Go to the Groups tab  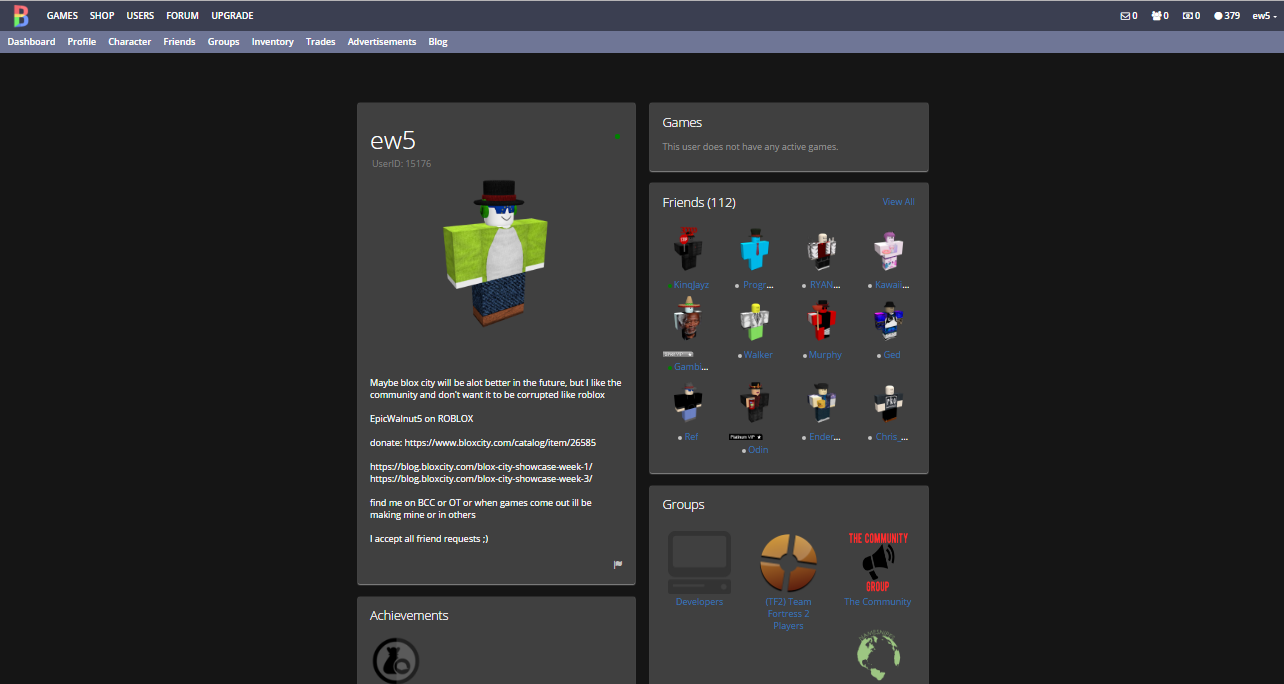(x=223, y=42)
